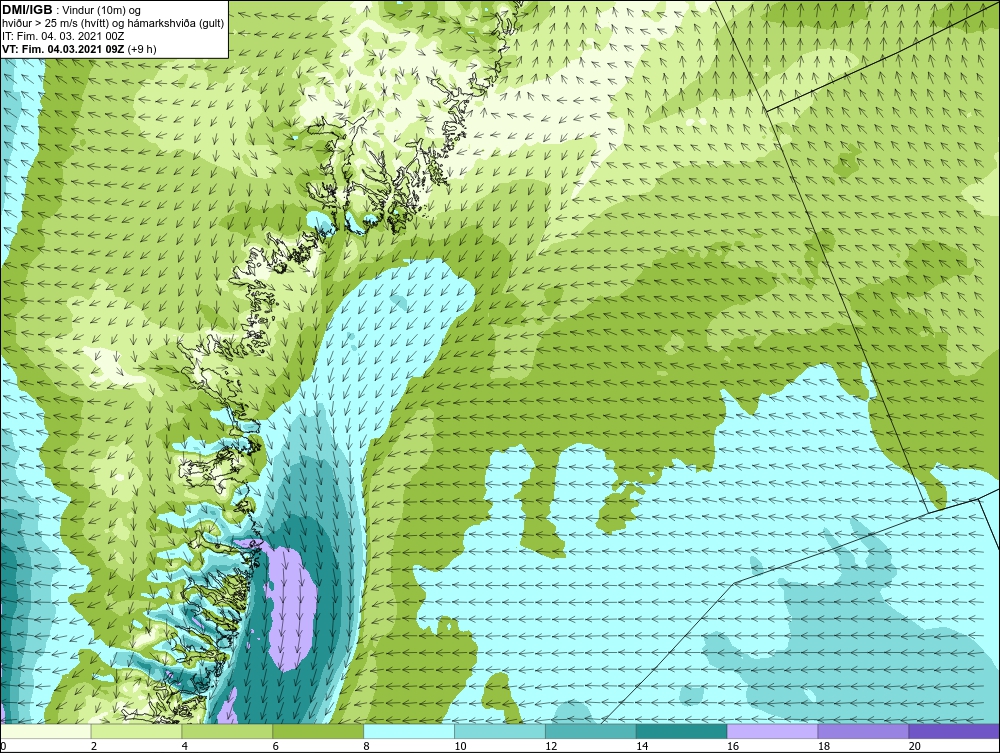Click the legend scale label '4'
Viewport: 1000px width, 753px height.
[x=184, y=746]
